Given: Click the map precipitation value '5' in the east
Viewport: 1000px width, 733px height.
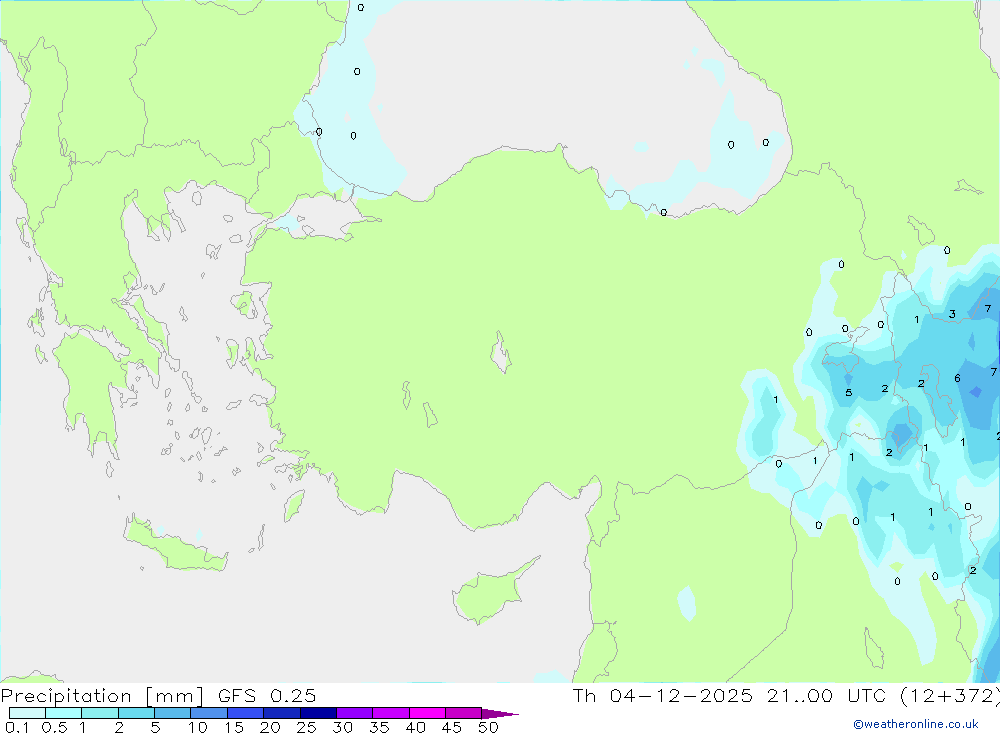Looking at the screenshot, I should click(x=848, y=392).
